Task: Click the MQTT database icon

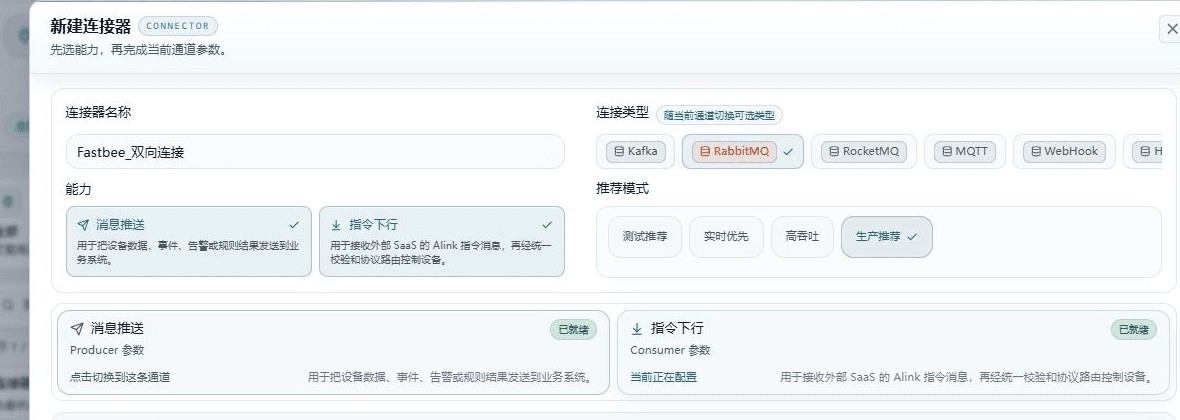Action: [947, 151]
